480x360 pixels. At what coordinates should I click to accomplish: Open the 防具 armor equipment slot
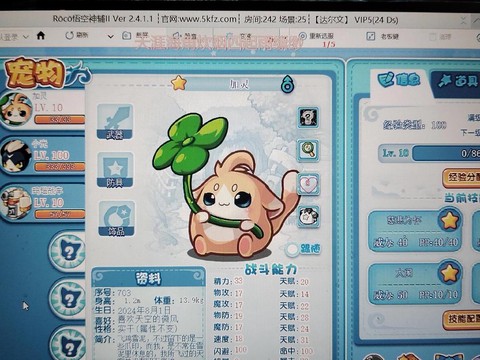pyautogui.click(x=115, y=170)
